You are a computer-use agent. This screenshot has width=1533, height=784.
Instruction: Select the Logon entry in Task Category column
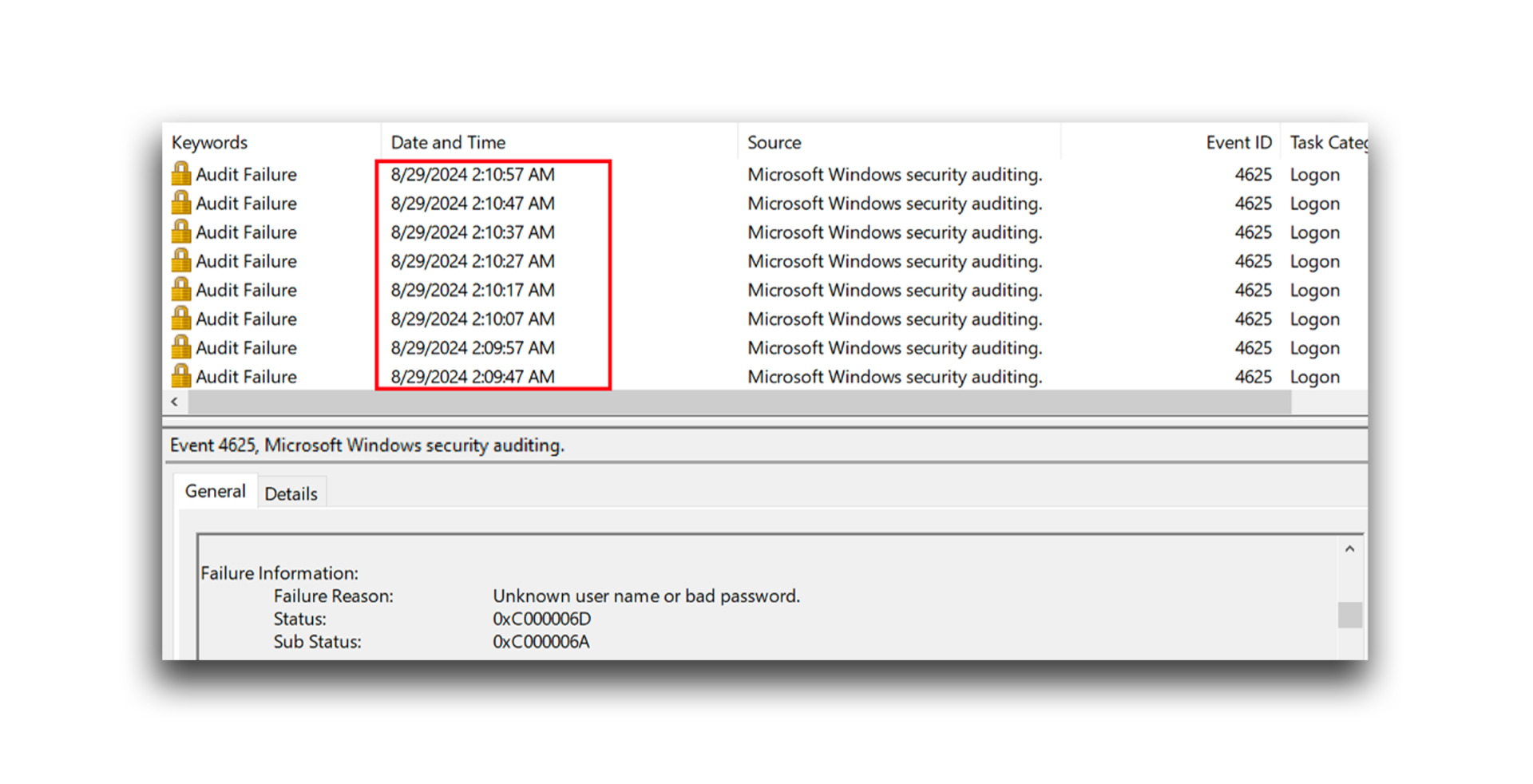tap(1314, 174)
